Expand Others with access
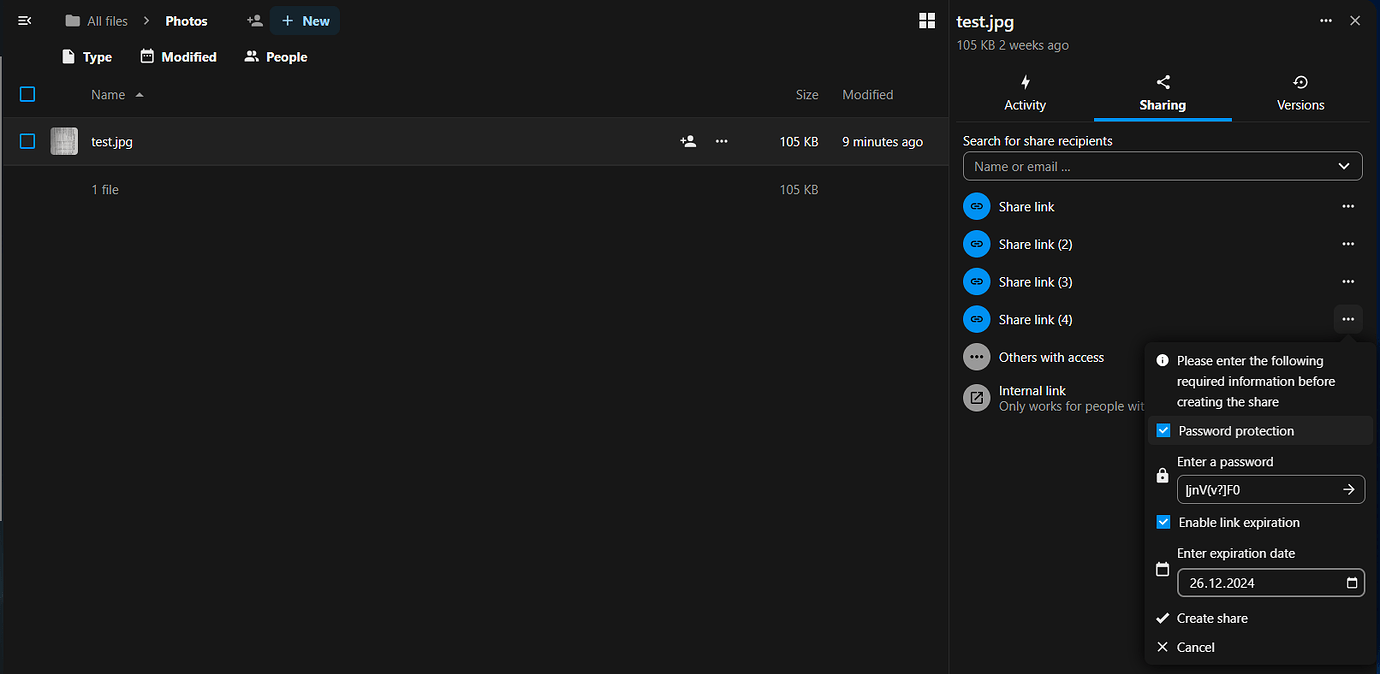Image resolution: width=1380 pixels, height=674 pixels. coord(1053,357)
